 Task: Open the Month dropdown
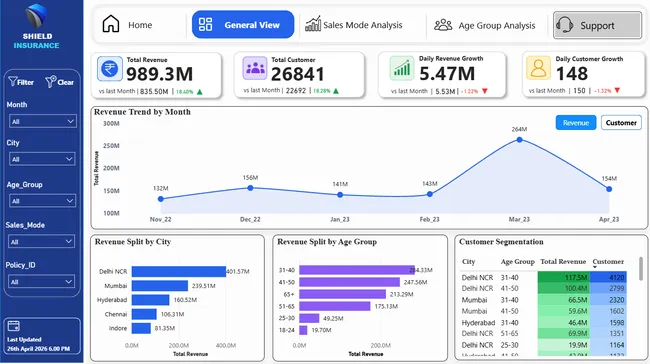tap(43, 121)
